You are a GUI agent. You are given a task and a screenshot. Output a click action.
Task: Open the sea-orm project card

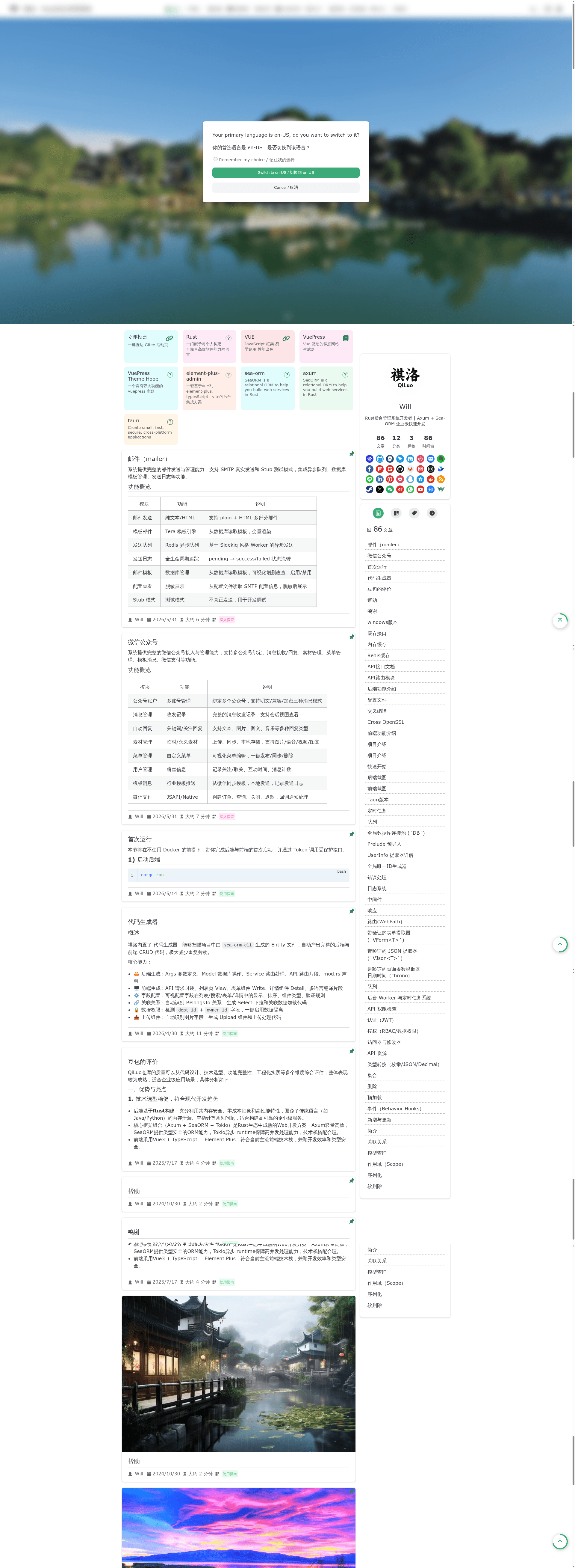click(x=268, y=388)
